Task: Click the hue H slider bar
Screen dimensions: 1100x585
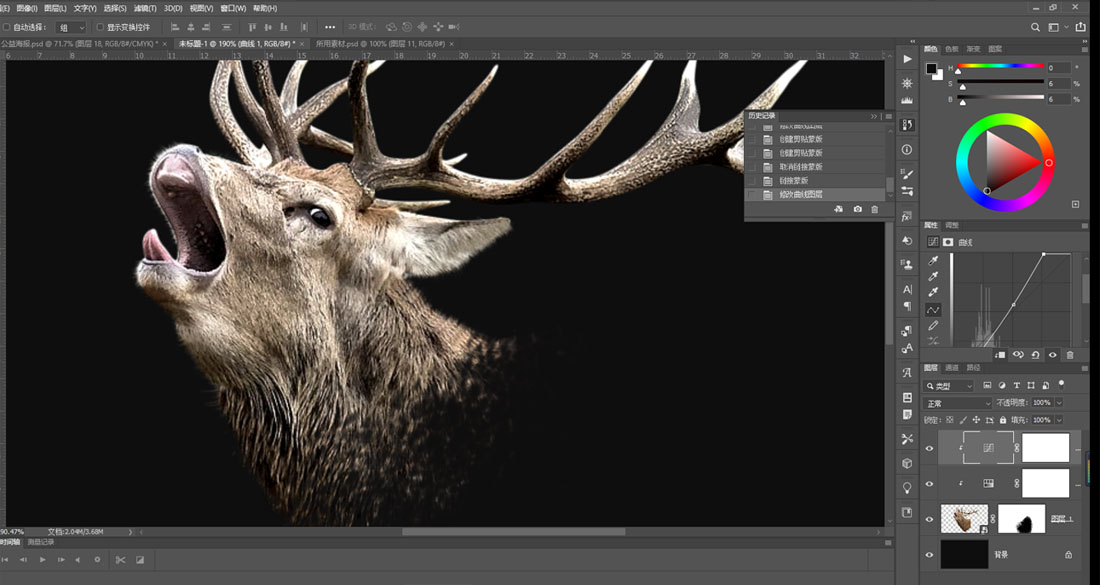Action: tap(1000, 66)
